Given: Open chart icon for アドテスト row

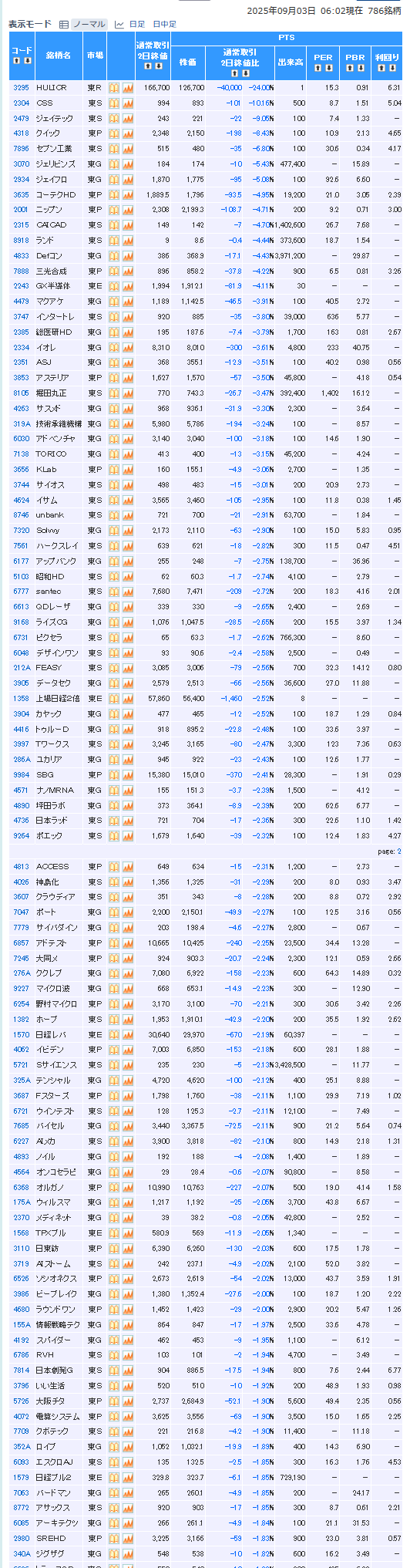Looking at the screenshot, I should click(127, 943).
